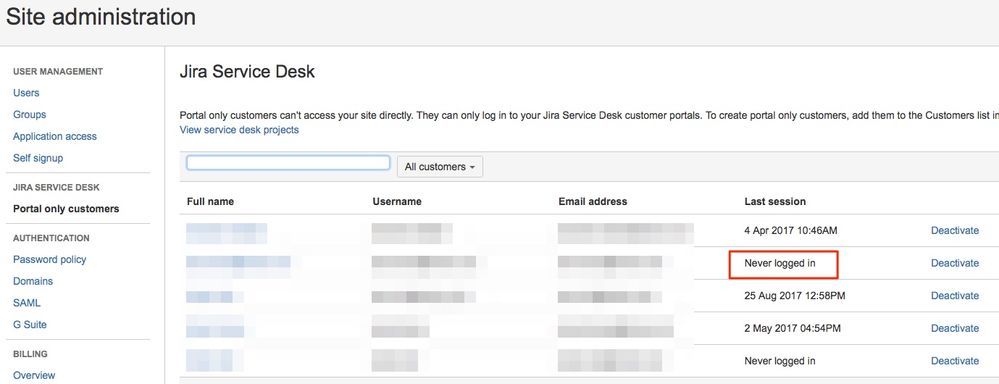This screenshot has height=384, width=999.
Task: Select the 25 Aug 2017 12:58PM cell
Action: click(x=794, y=295)
